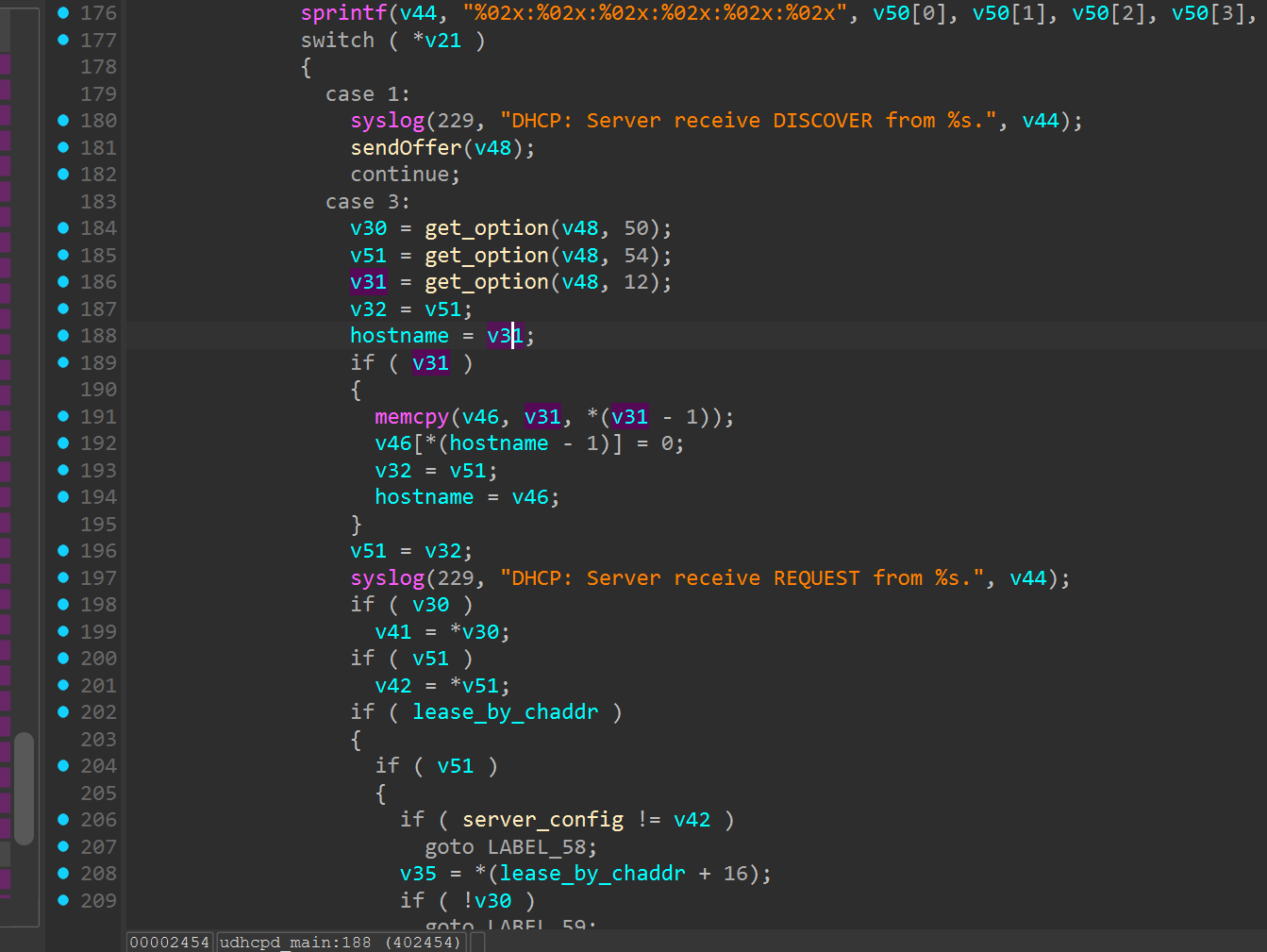Toggle the blue dot next to line 181
1267x952 pixels.
tap(63, 147)
